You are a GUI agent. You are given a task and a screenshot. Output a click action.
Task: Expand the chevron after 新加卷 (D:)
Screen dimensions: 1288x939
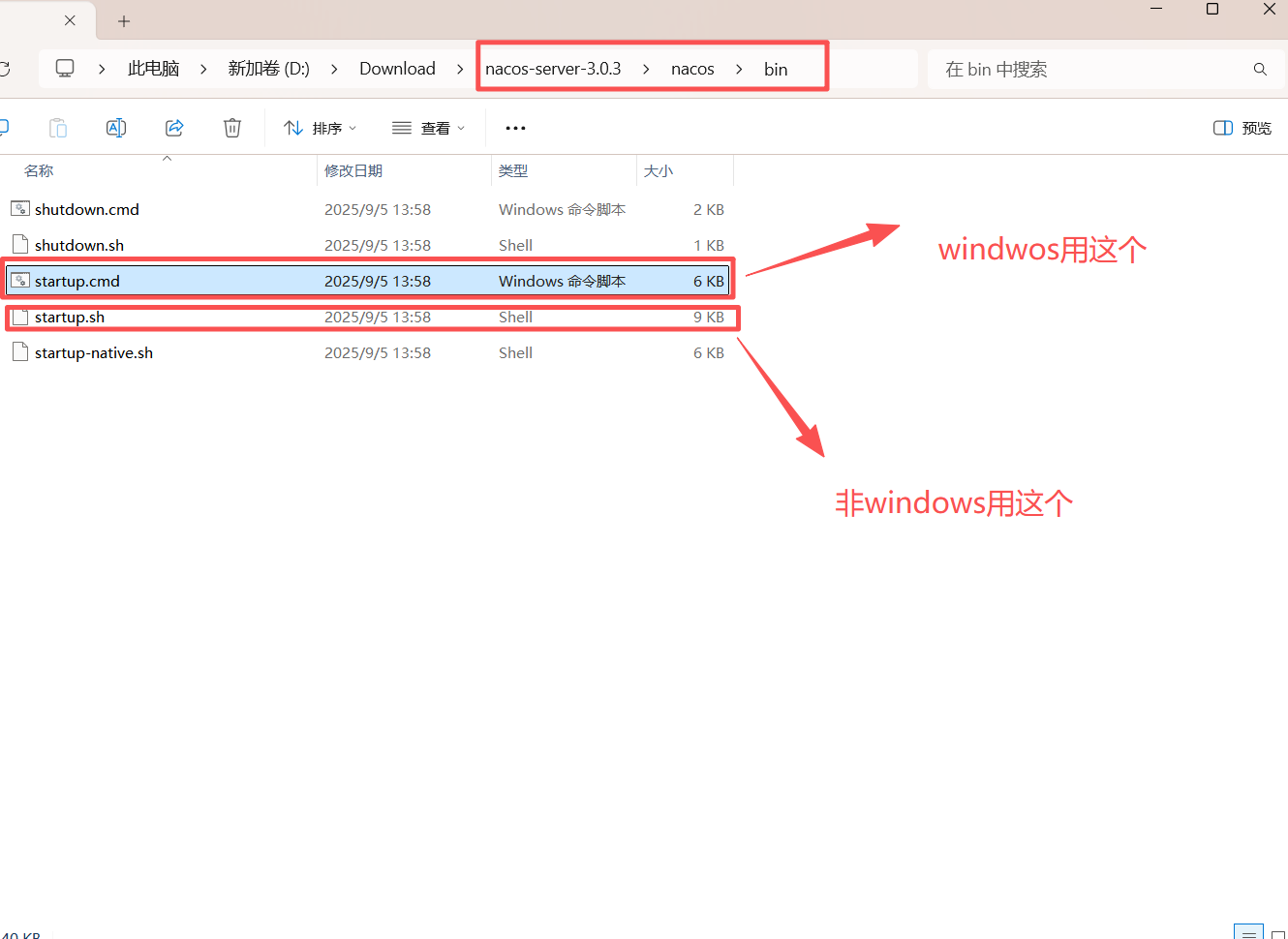pyautogui.click(x=334, y=69)
